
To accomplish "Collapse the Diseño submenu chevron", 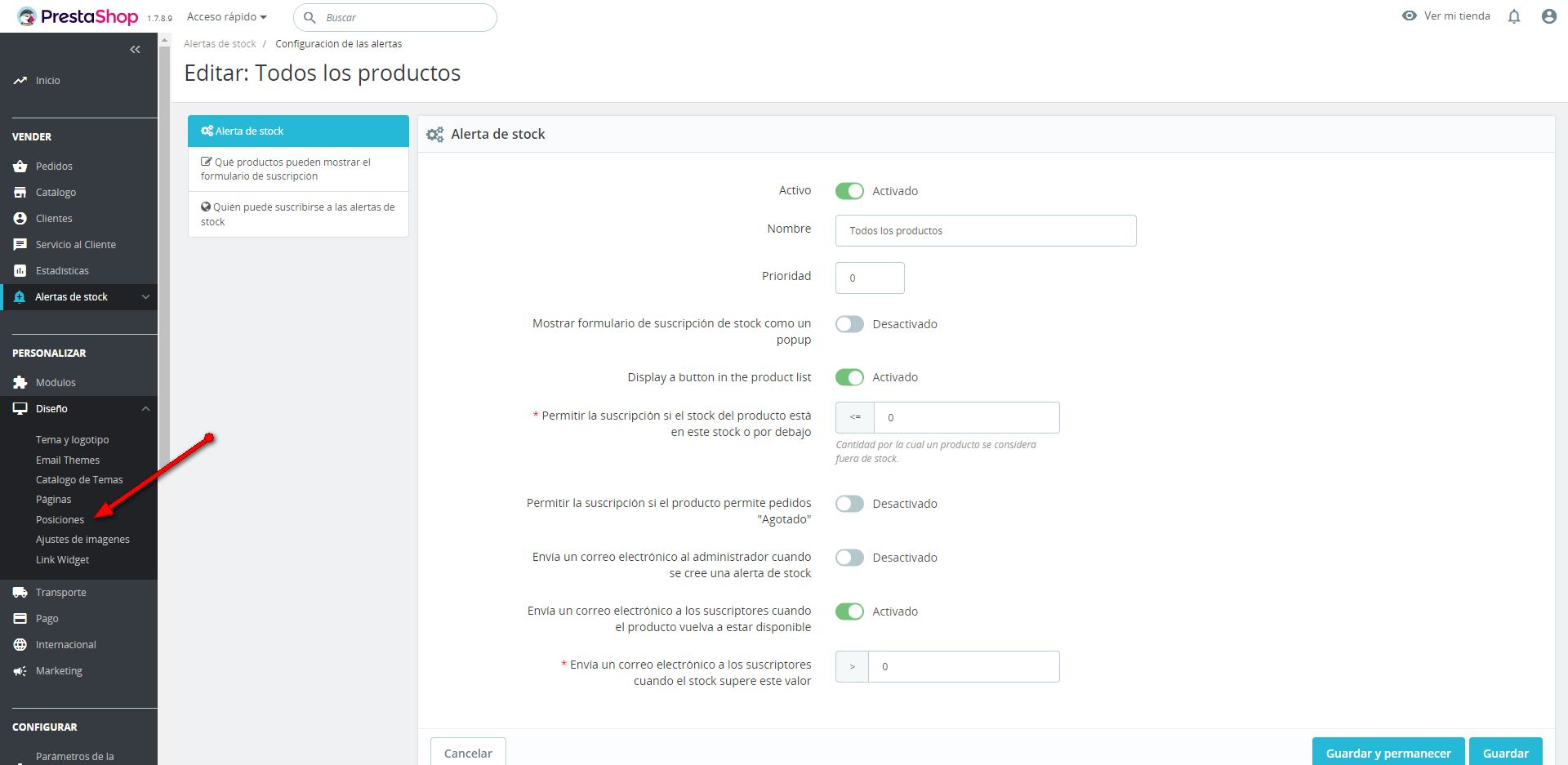I will (x=145, y=408).
